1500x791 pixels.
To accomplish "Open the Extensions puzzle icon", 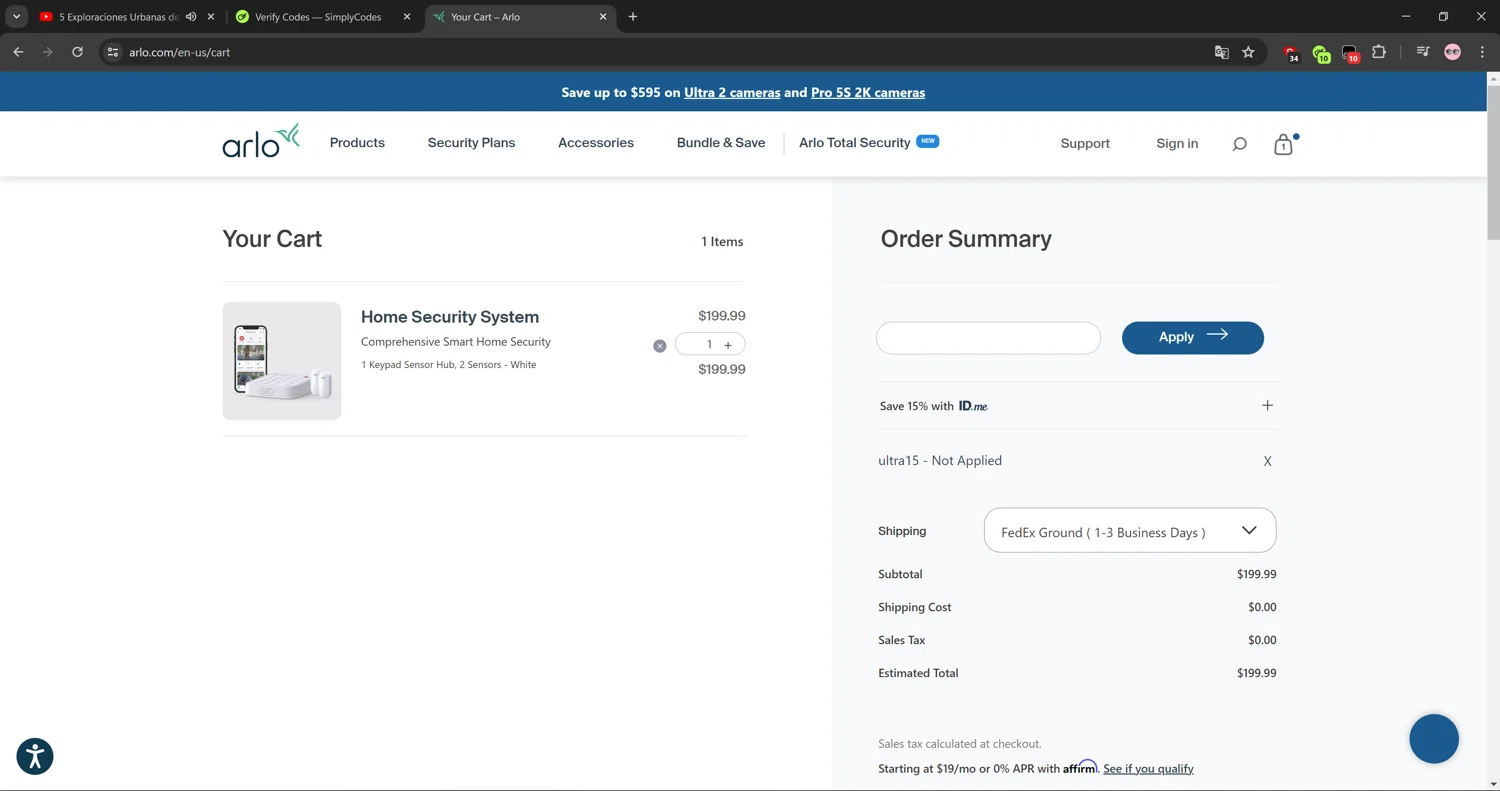I will tap(1379, 52).
